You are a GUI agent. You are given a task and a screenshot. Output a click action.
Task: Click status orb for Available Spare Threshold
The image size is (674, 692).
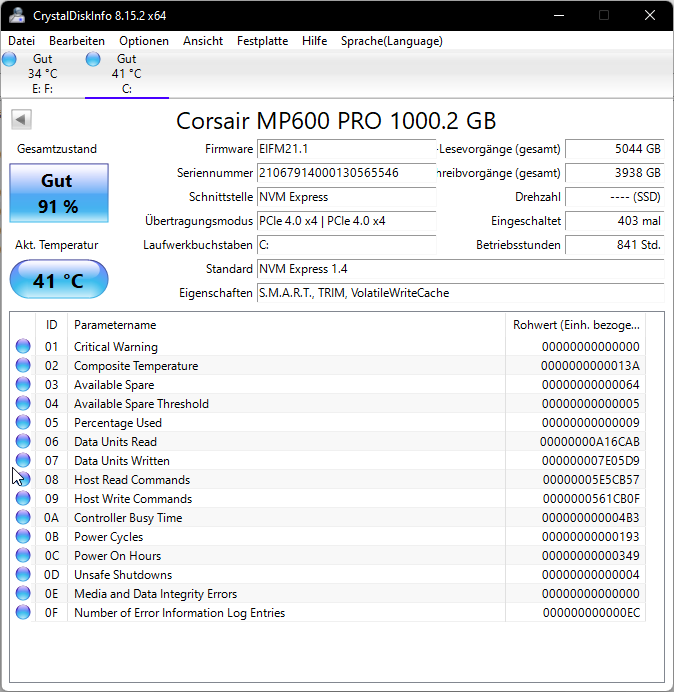point(23,403)
